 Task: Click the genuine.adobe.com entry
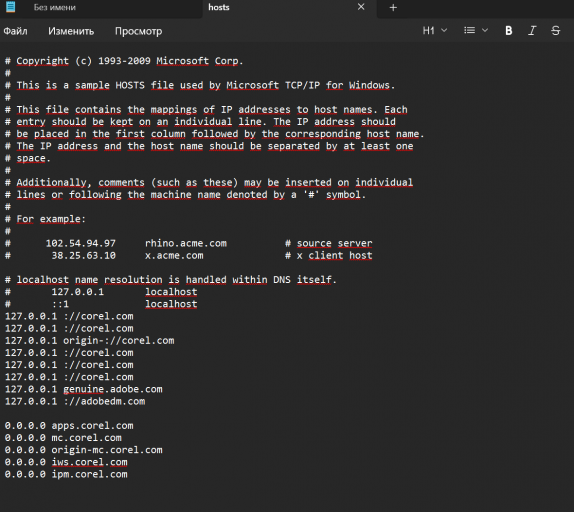[x=113, y=389]
